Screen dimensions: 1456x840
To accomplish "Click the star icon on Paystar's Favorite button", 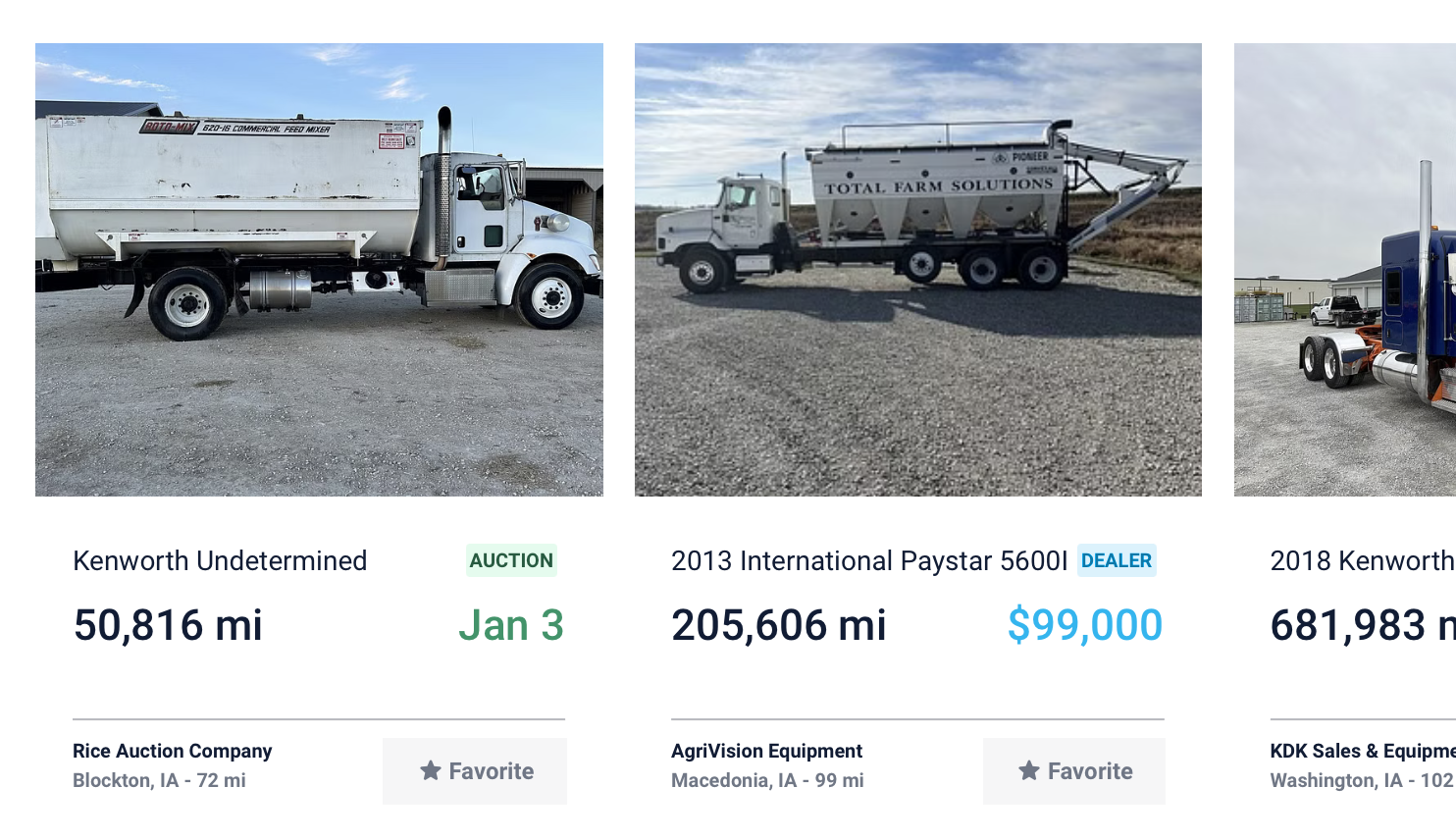I will coord(1028,771).
